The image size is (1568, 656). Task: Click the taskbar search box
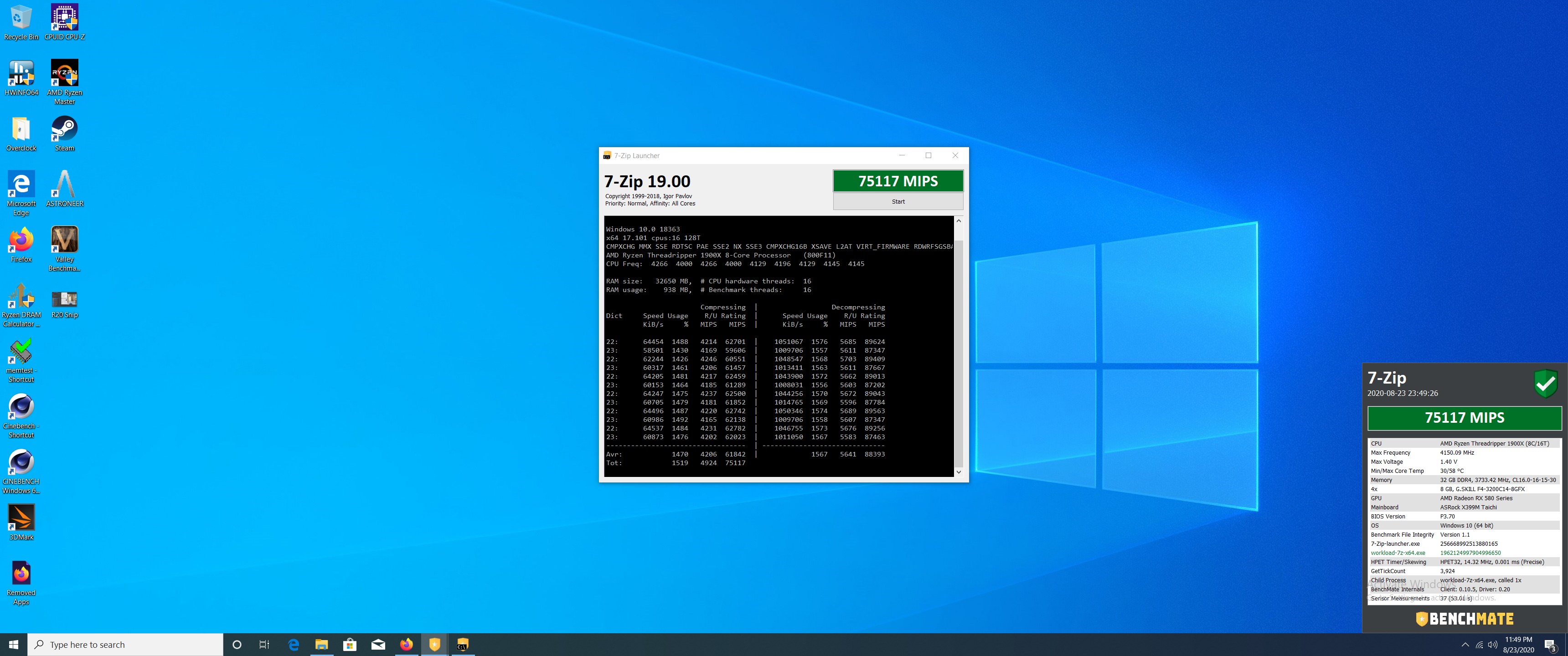click(x=125, y=645)
